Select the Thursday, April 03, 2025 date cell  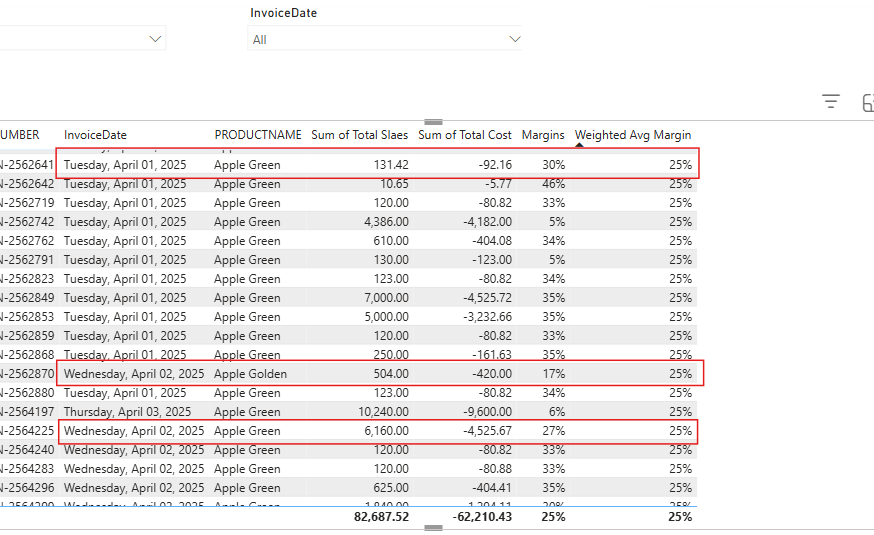tap(127, 412)
